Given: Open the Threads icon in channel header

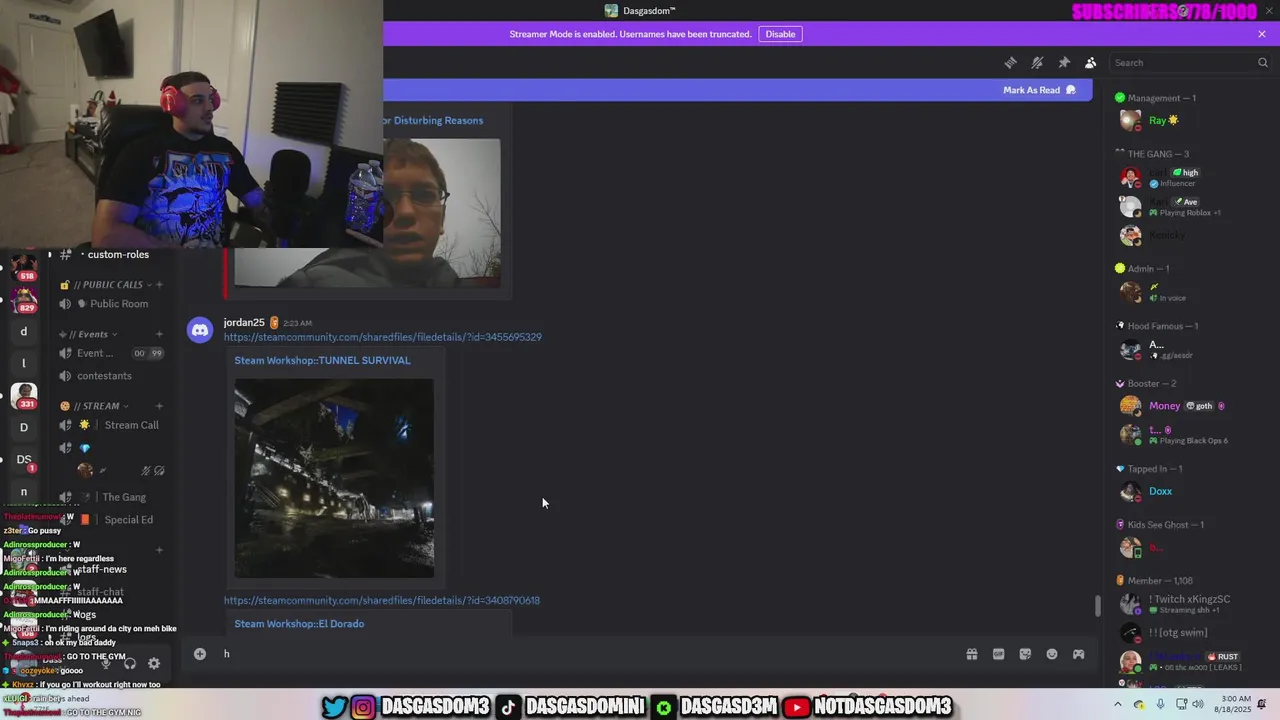Looking at the screenshot, I should pyautogui.click(x=1010, y=63).
